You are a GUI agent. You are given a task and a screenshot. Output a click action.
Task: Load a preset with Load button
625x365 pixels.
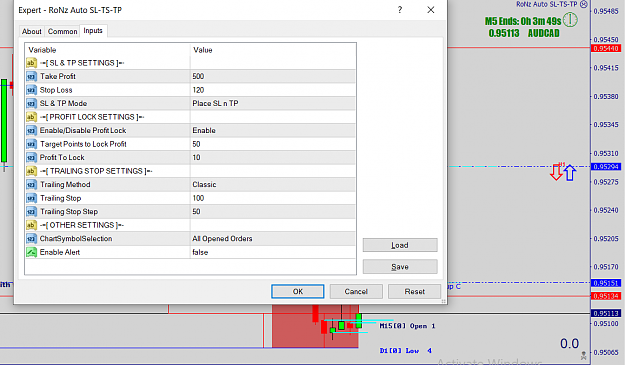(x=400, y=245)
